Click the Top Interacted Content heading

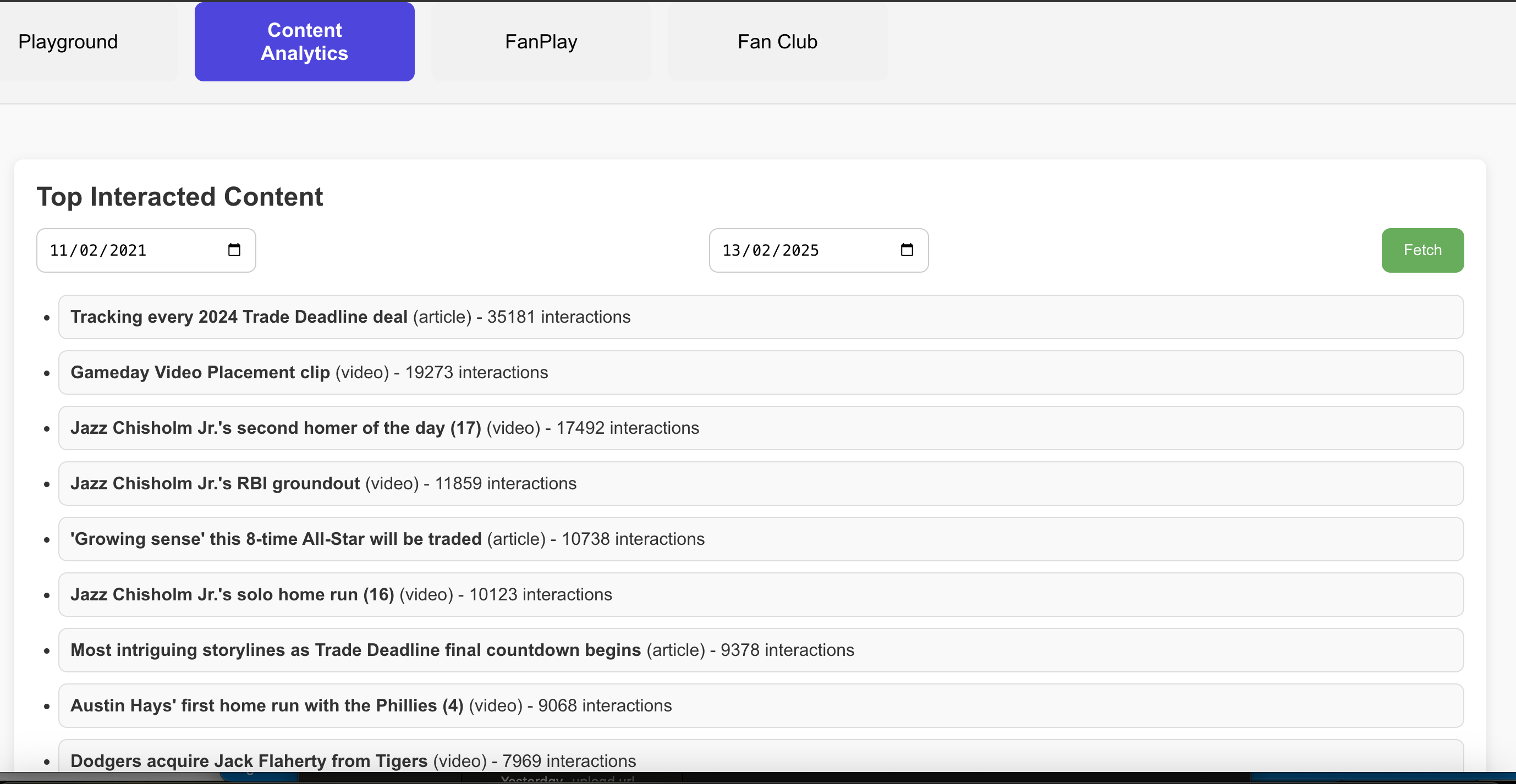[x=179, y=196]
